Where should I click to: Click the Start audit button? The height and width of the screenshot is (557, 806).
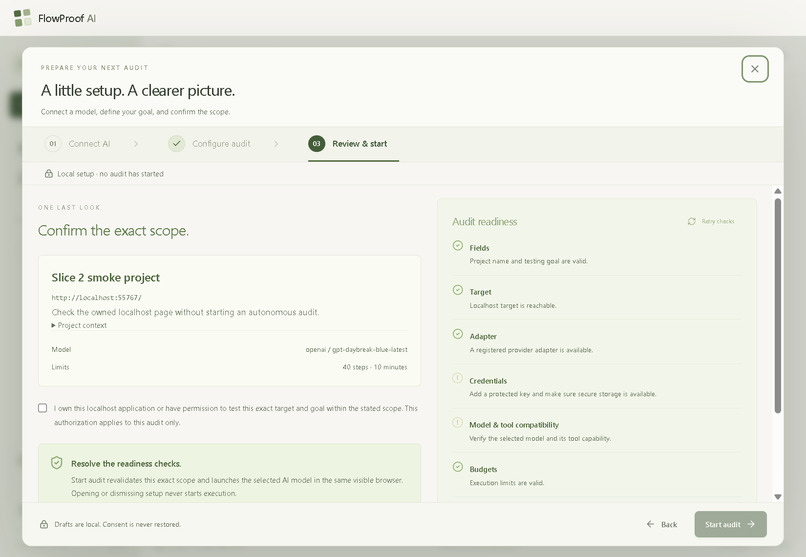click(730, 524)
